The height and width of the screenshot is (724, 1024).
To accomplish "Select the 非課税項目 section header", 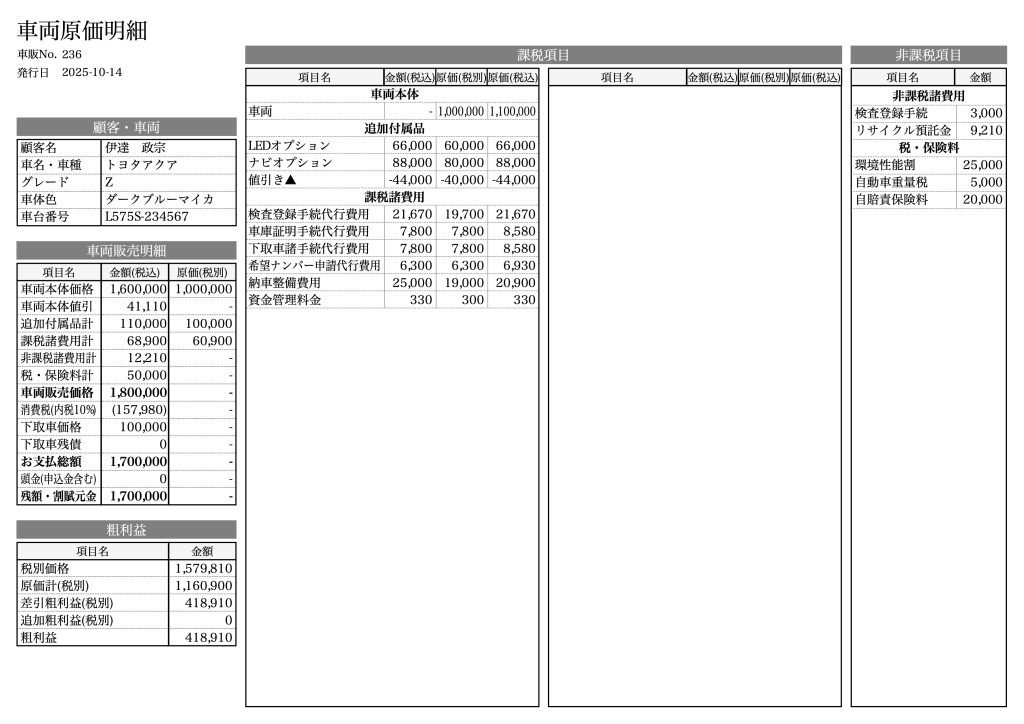I will (x=928, y=55).
